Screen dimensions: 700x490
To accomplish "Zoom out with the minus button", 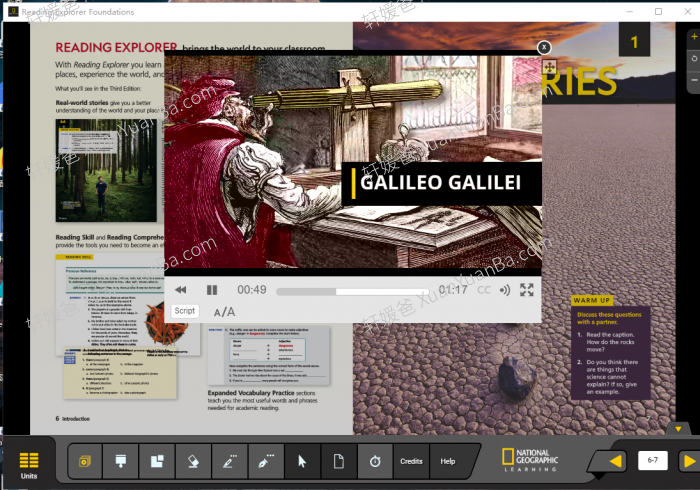I will 694,80.
